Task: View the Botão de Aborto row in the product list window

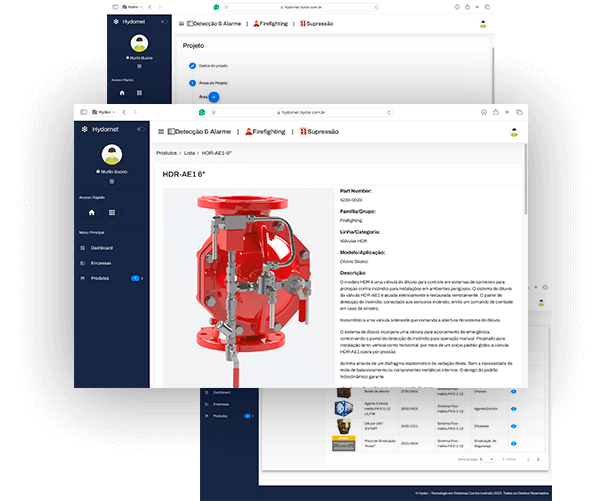Action: (x=514, y=391)
